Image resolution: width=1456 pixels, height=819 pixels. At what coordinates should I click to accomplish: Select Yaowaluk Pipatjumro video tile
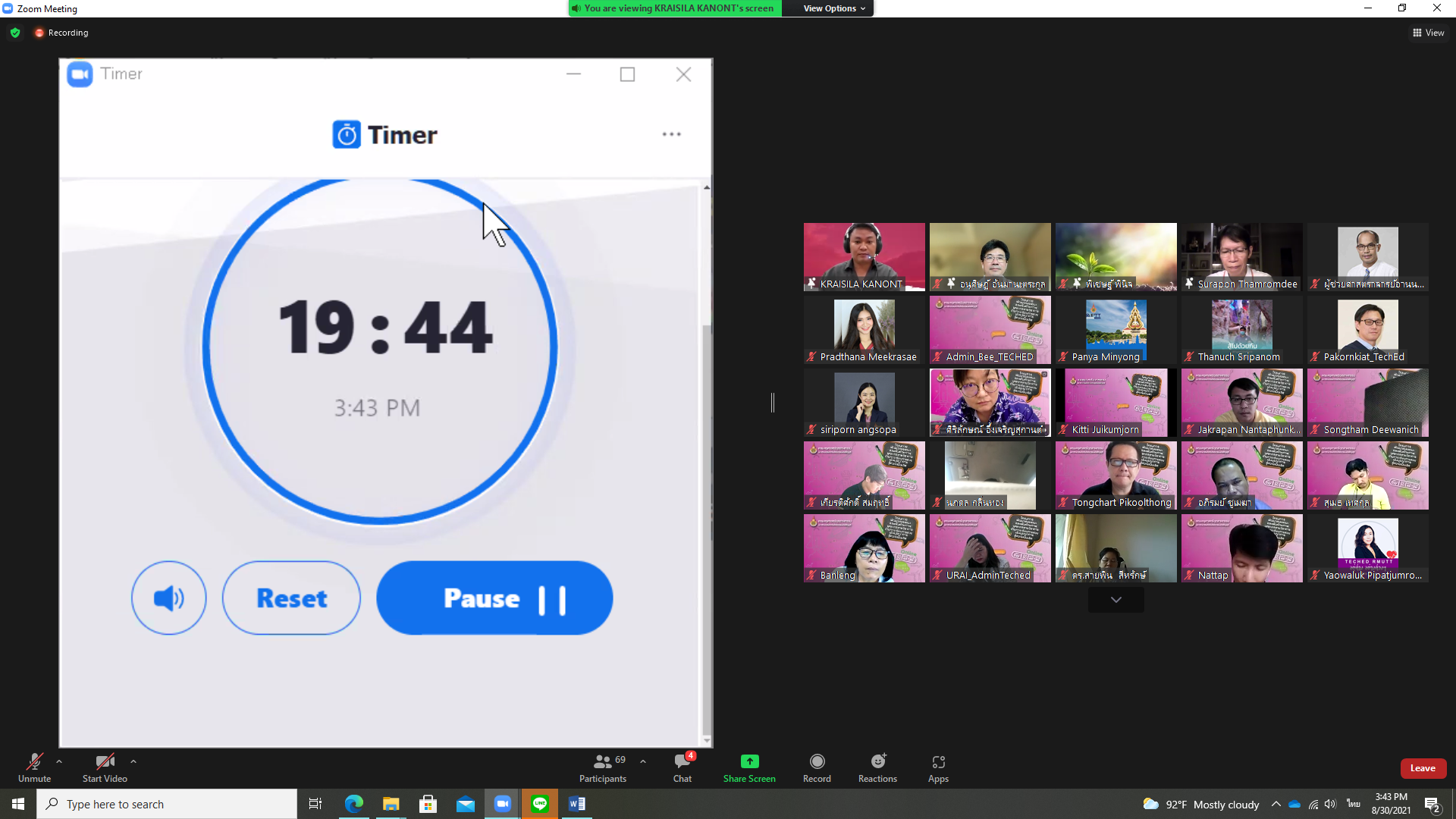[x=1367, y=548]
